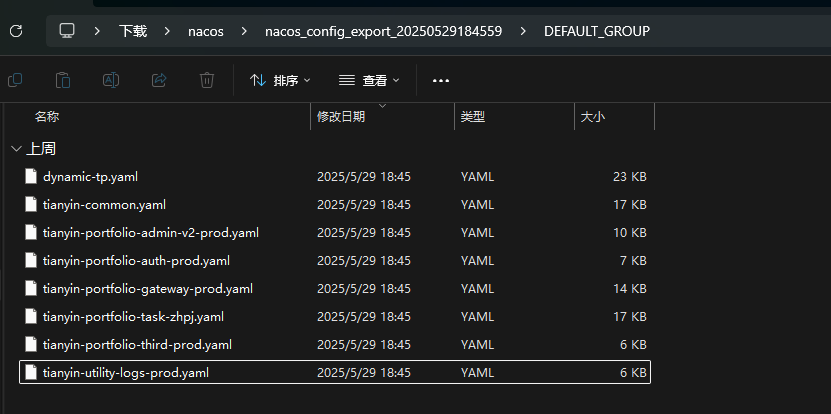Collapse the 上周 group

tap(15, 148)
